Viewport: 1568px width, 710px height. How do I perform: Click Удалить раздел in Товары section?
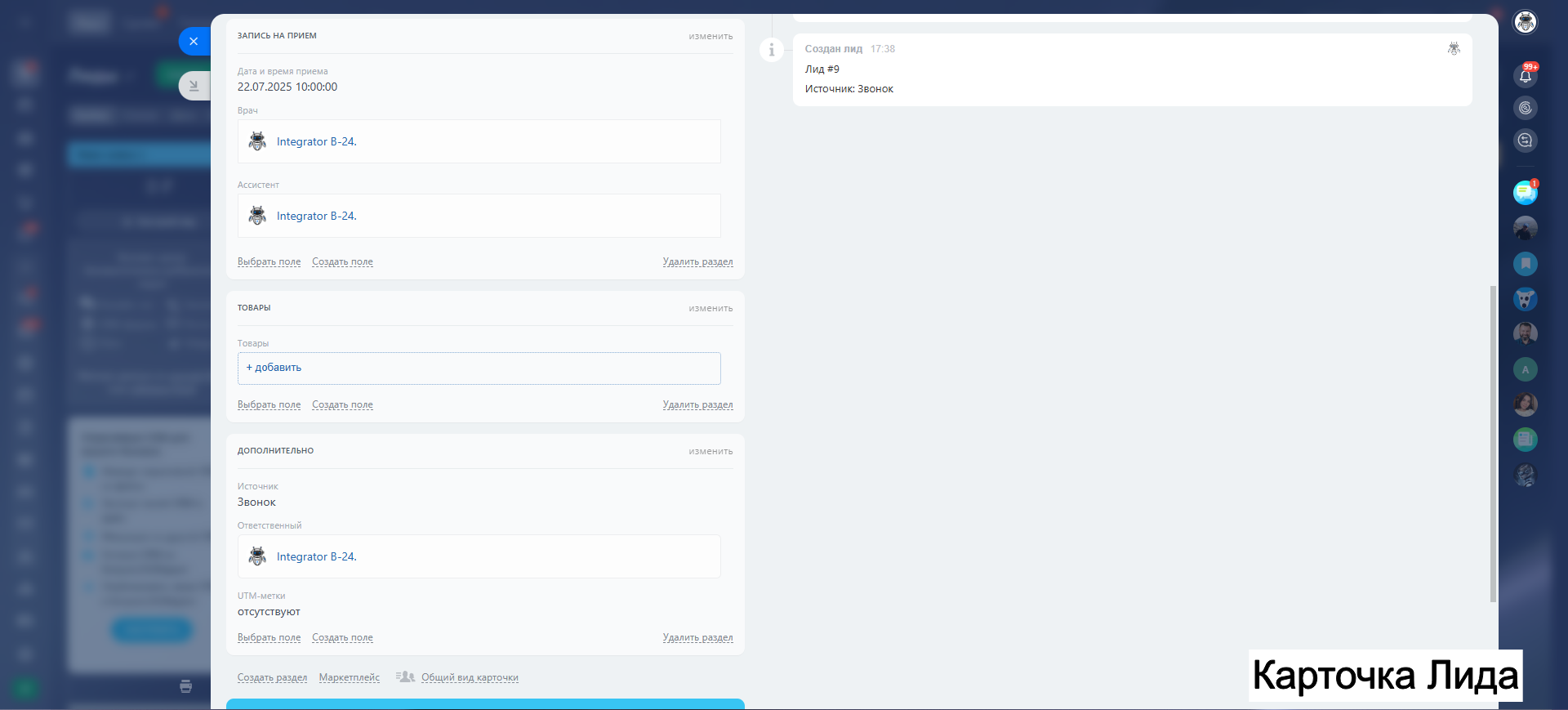coord(697,404)
